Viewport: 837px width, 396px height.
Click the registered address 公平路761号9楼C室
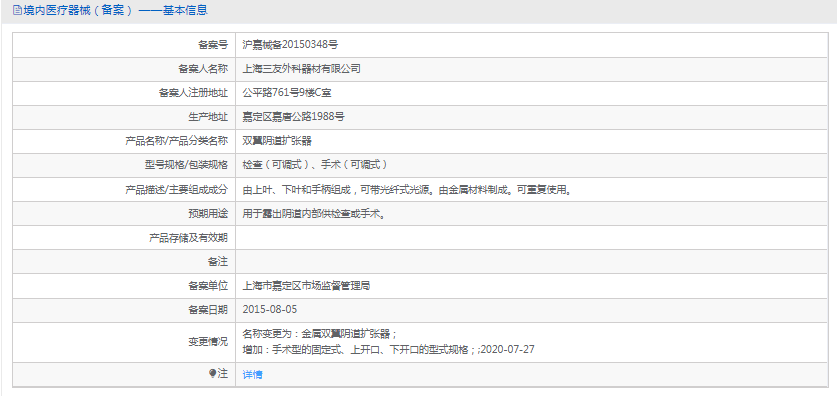(287, 93)
